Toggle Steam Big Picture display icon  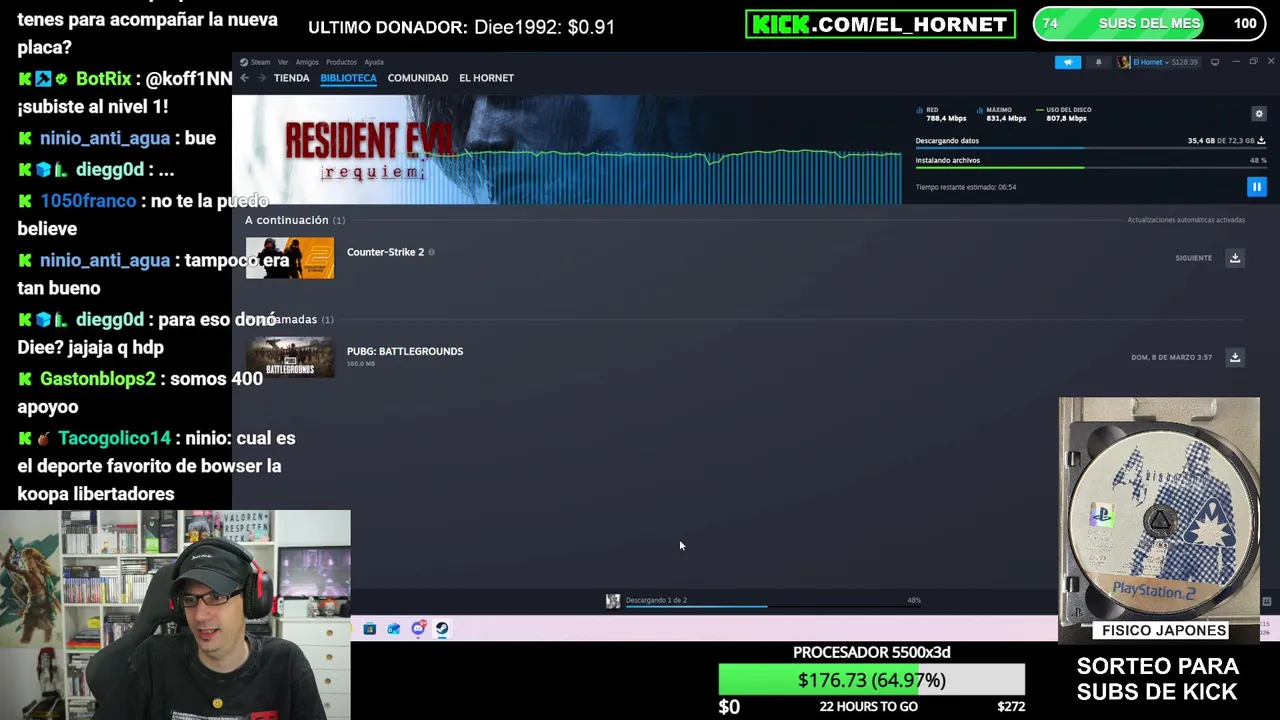1215,62
